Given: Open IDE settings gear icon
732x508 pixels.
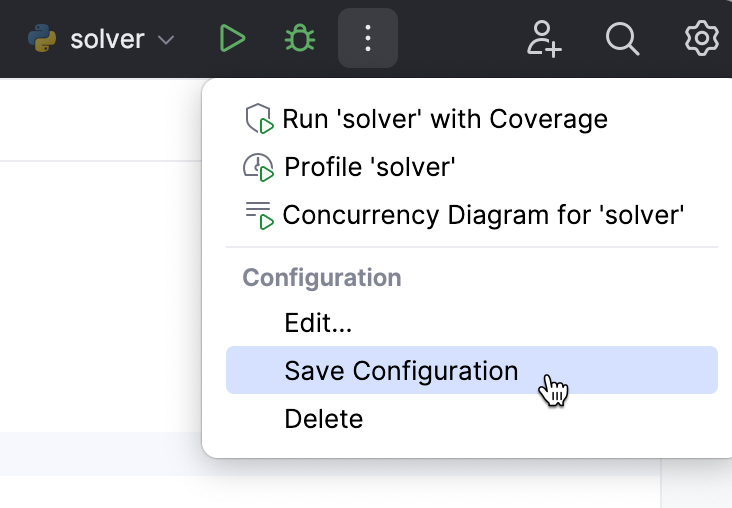Looking at the screenshot, I should point(701,40).
